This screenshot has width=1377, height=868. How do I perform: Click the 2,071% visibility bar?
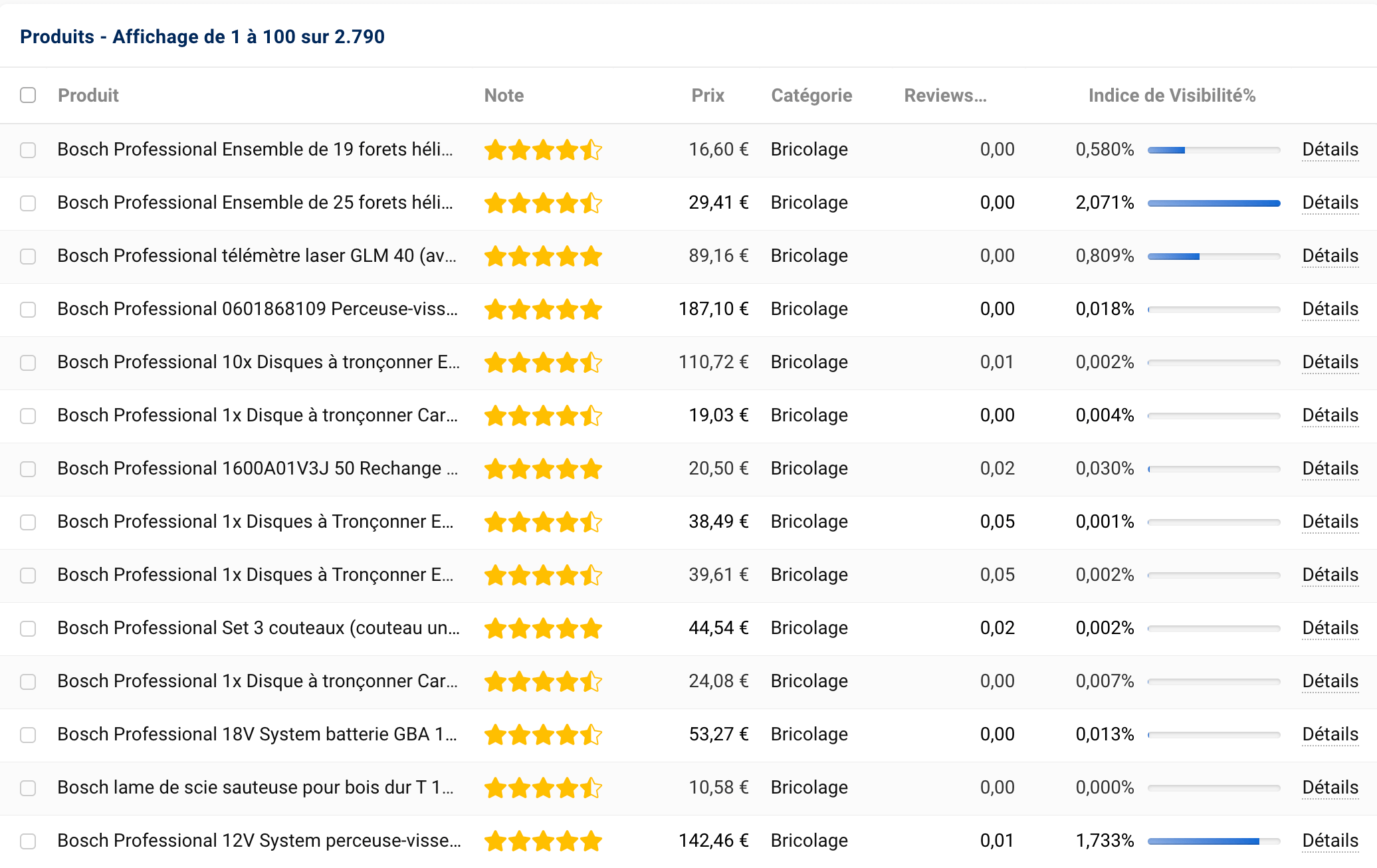tap(1214, 203)
